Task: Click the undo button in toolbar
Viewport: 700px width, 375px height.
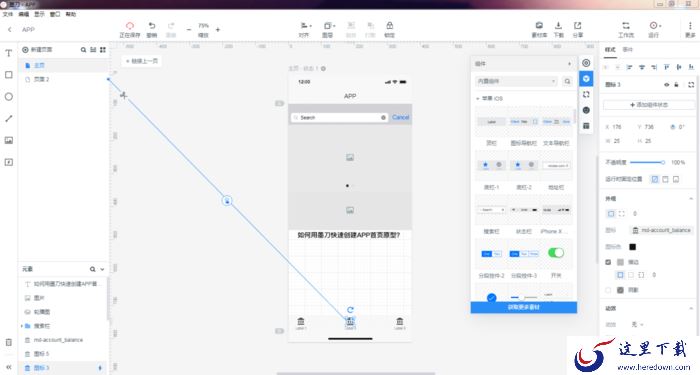Action: pos(152,29)
